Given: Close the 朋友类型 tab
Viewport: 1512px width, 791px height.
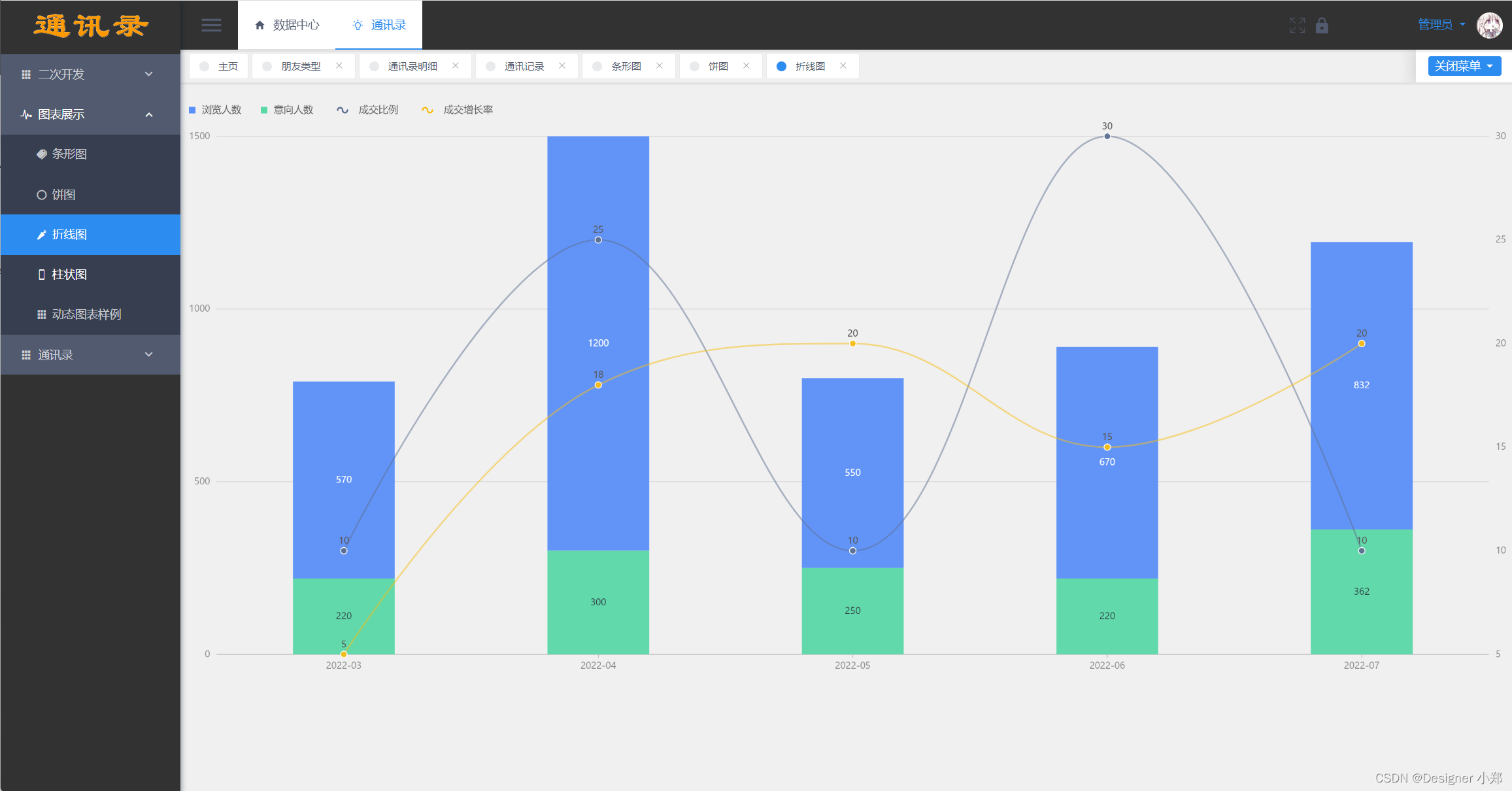Looking at the screenshot, I should 339,66.
